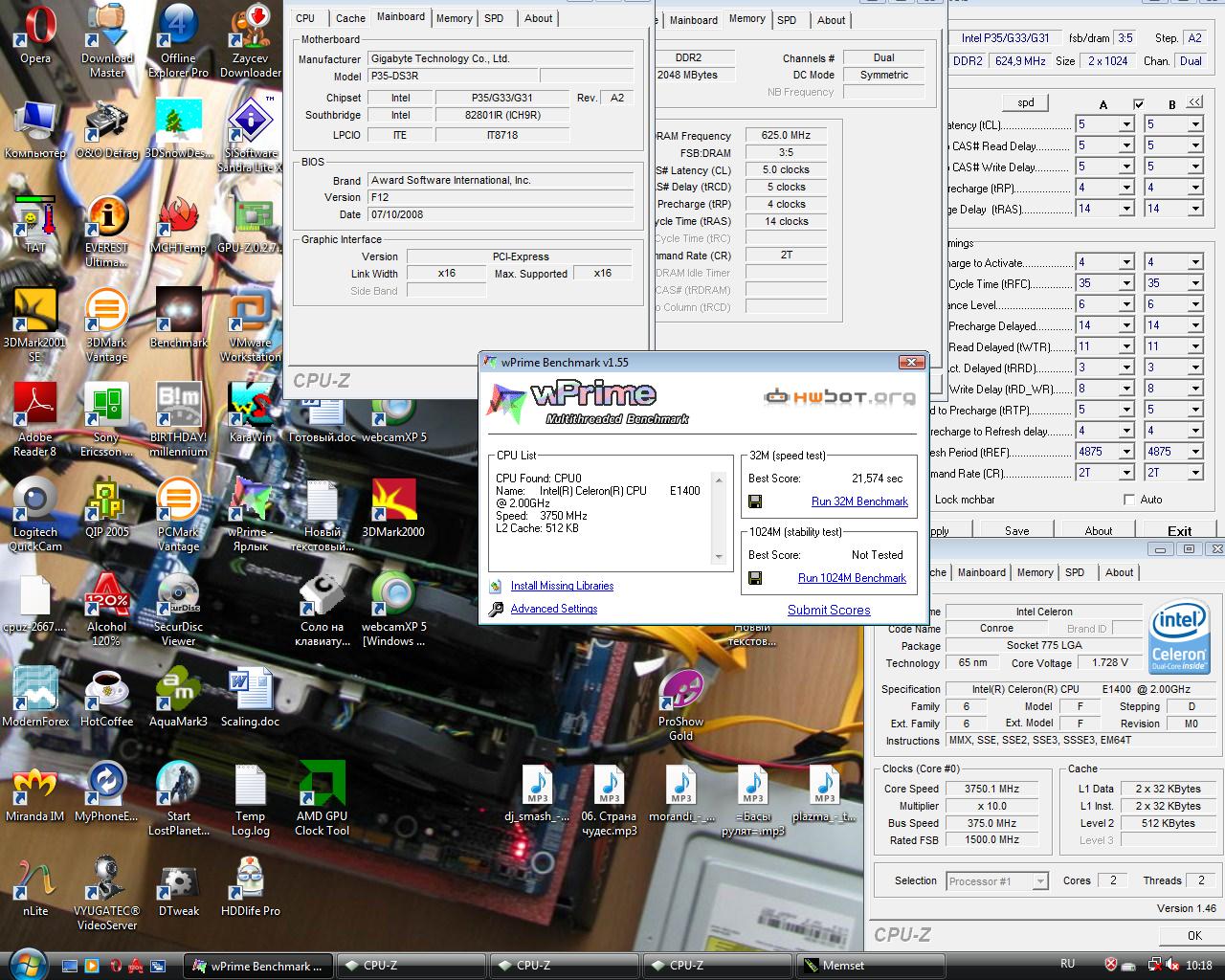Switch to Mainboard tab in Celeron CPU-Z window
Image resolution: width=1225 pixels, height=980 pixels.
click(x=982, y=572)
